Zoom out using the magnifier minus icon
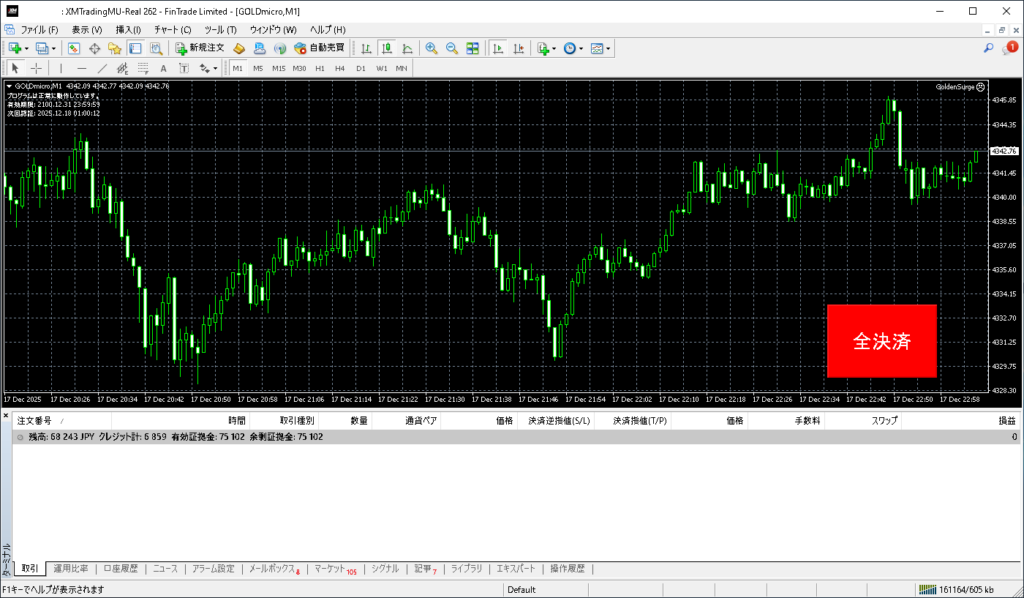1024x598 pixels. pyautogui.click(x=451, y=48)
